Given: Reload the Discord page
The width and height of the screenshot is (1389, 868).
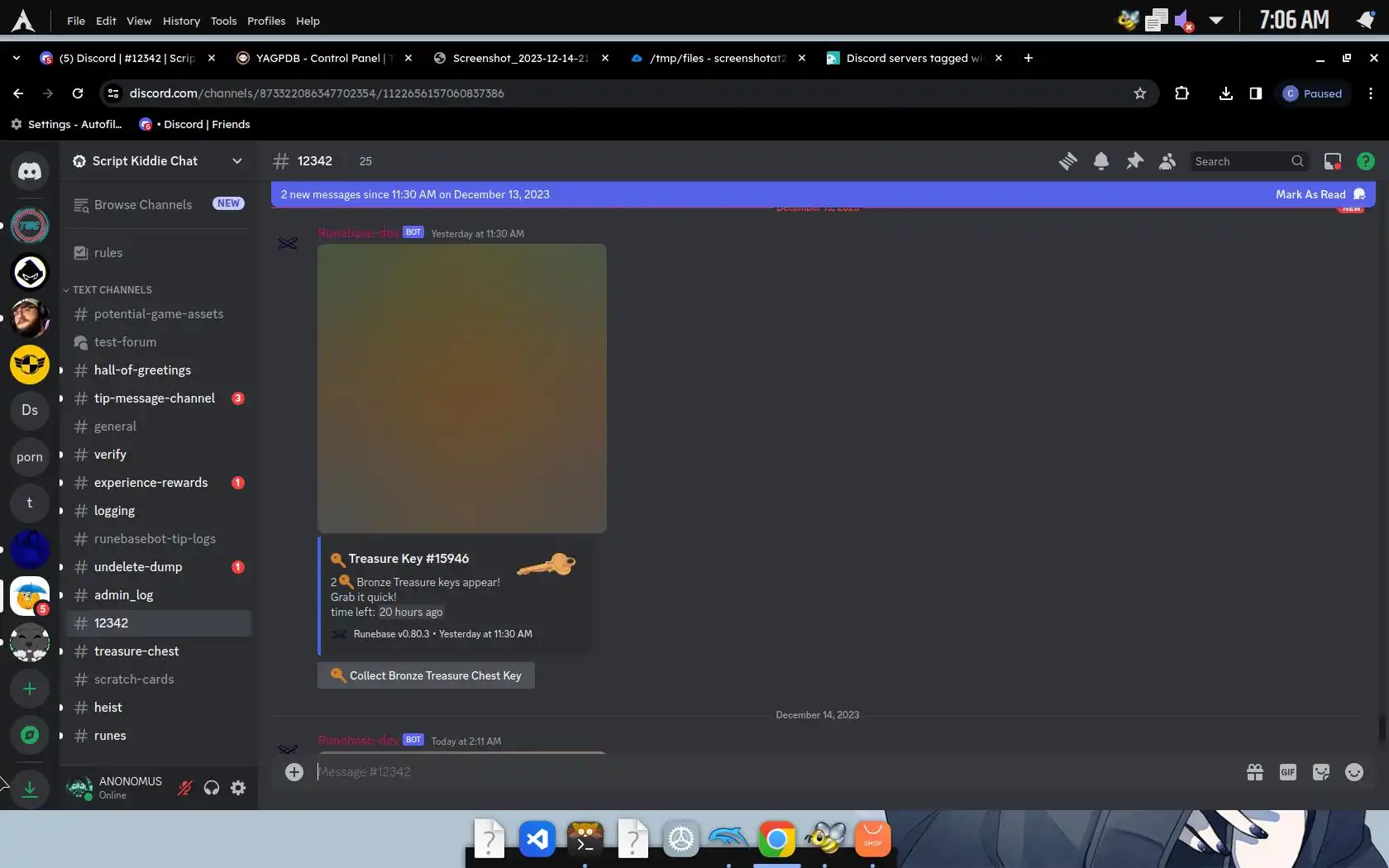Looking at the screenshot, I should [x=78, y=93].
